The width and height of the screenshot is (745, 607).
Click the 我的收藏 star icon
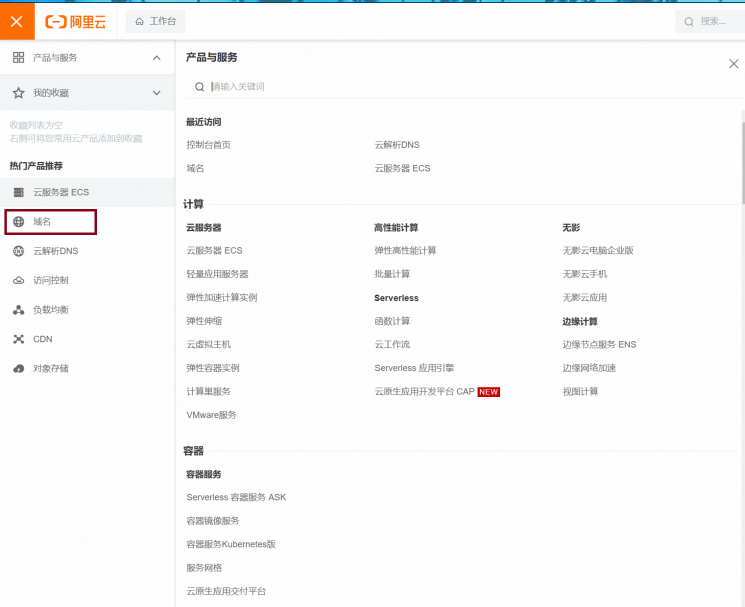pyautogui.click(x=19, y=93)
